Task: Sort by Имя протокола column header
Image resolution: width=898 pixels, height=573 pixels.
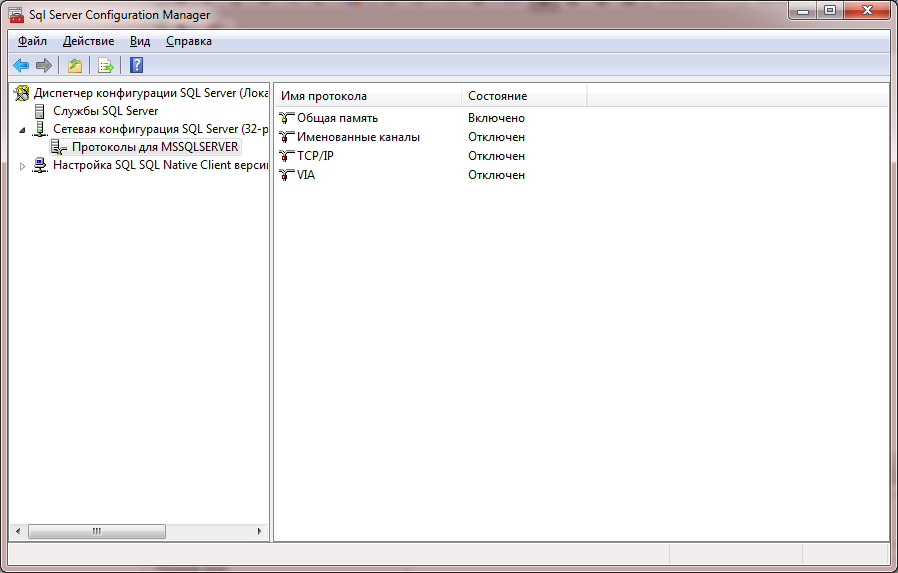Action: pos(368,96)
